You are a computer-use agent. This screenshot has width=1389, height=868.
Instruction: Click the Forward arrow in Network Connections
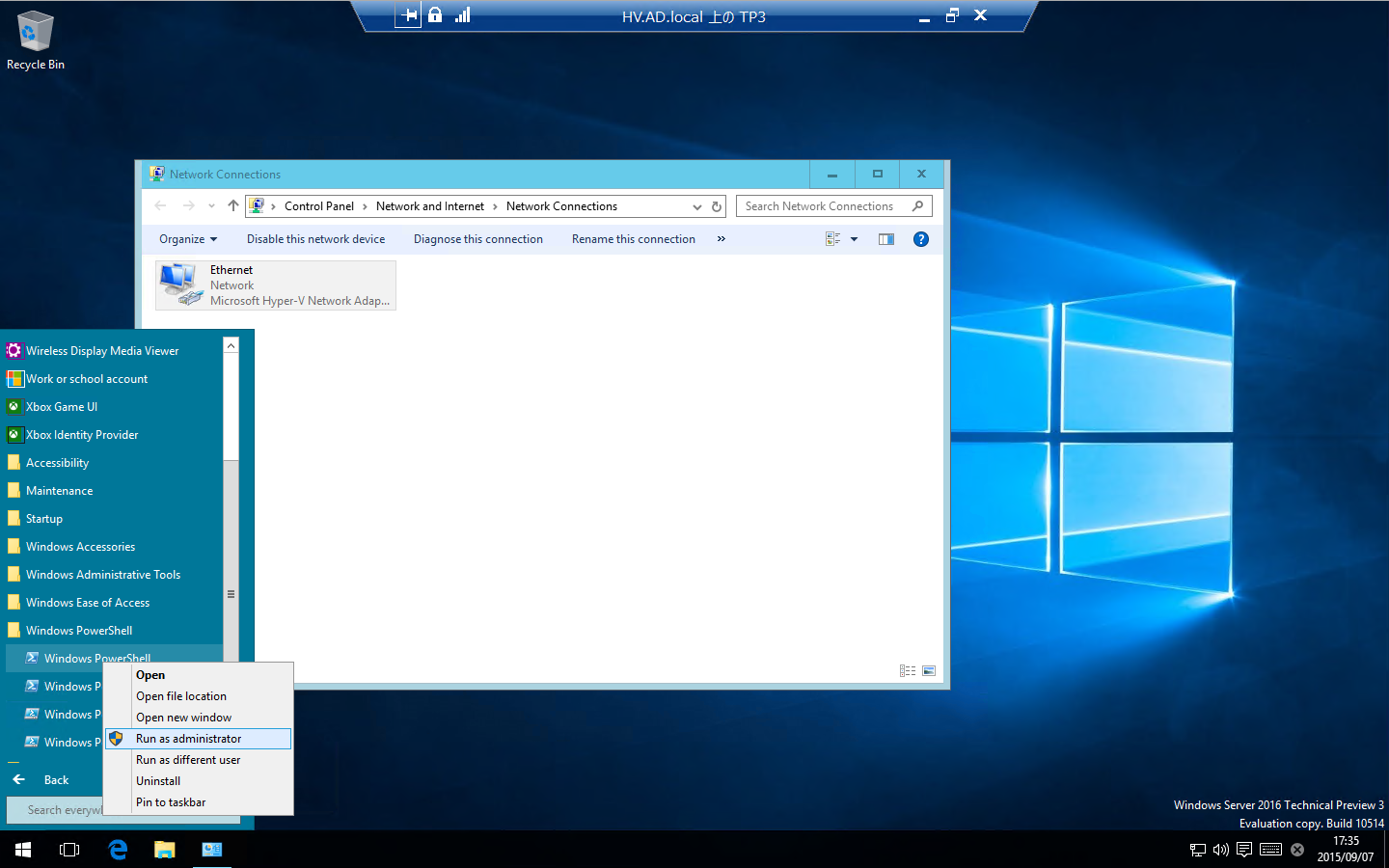point(188,205)
